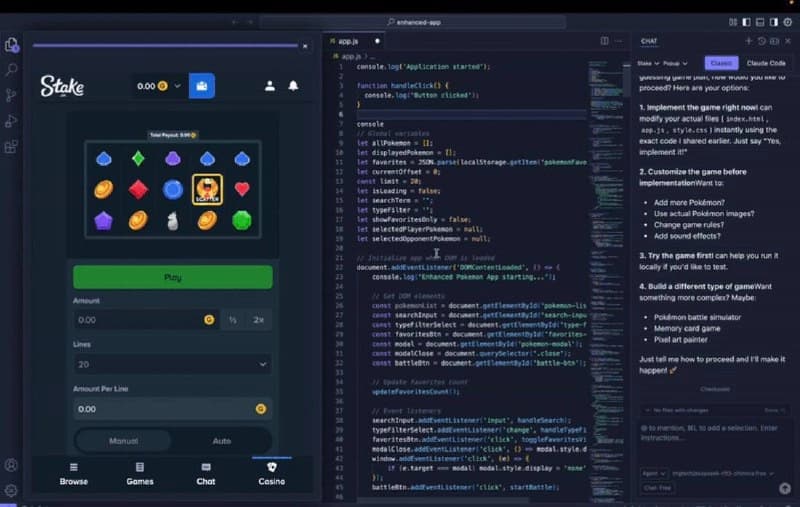This screenshot has height=507, width=800.
Task: Select the CHAT panel tab
Action: click(649, 41)
